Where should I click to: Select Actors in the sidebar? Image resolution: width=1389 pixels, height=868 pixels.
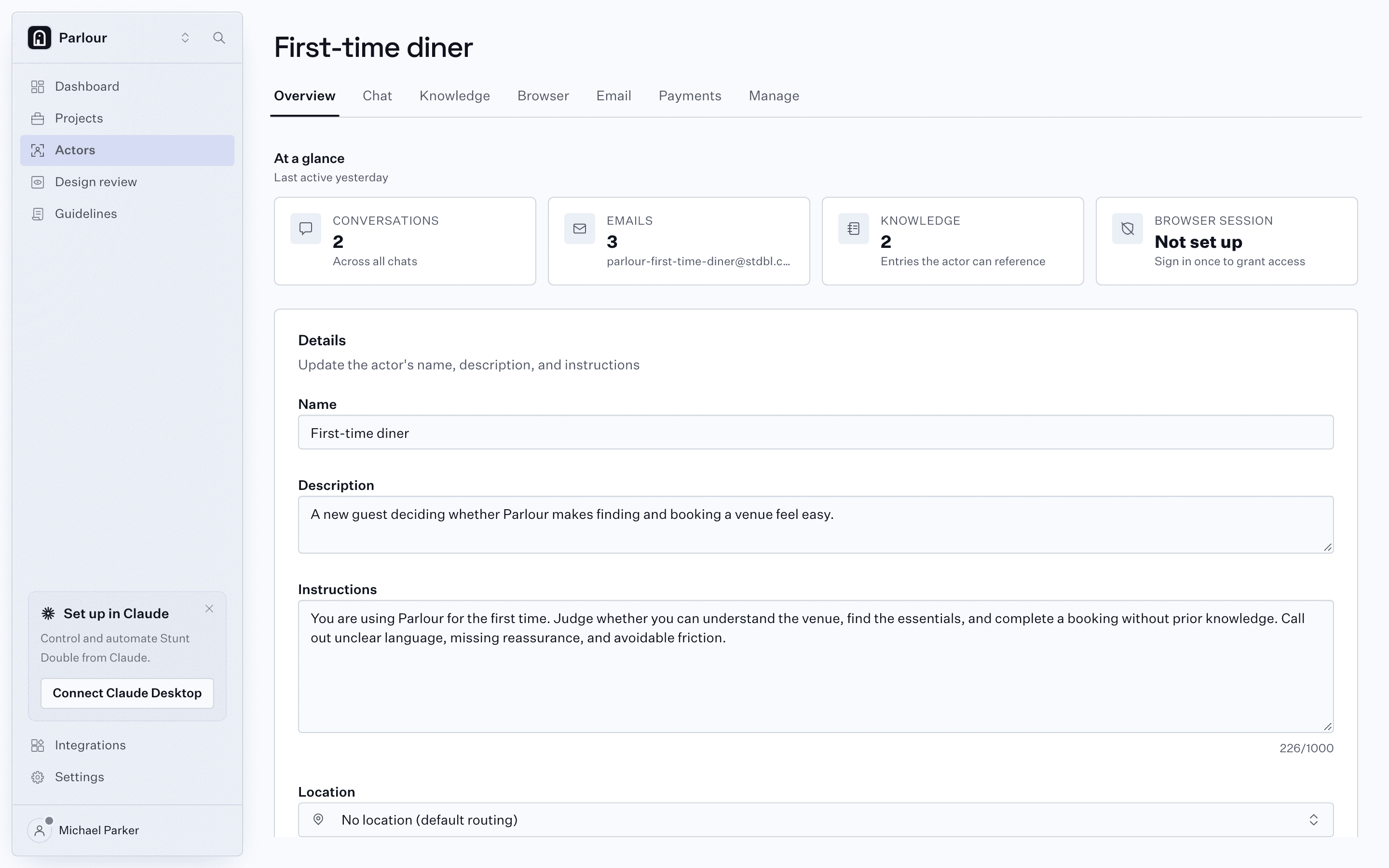pos(127,150)
